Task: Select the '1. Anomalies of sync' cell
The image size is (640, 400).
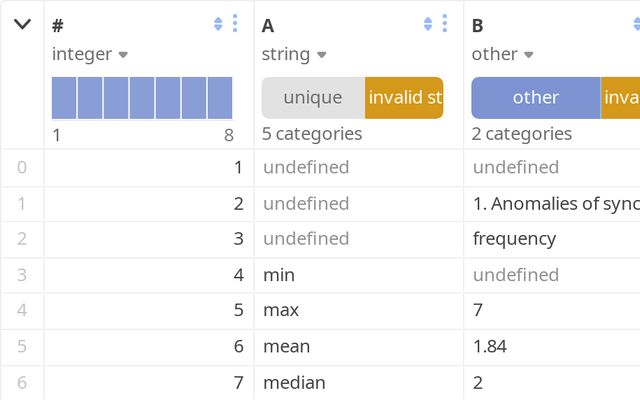Action: [x=555, y=204]
